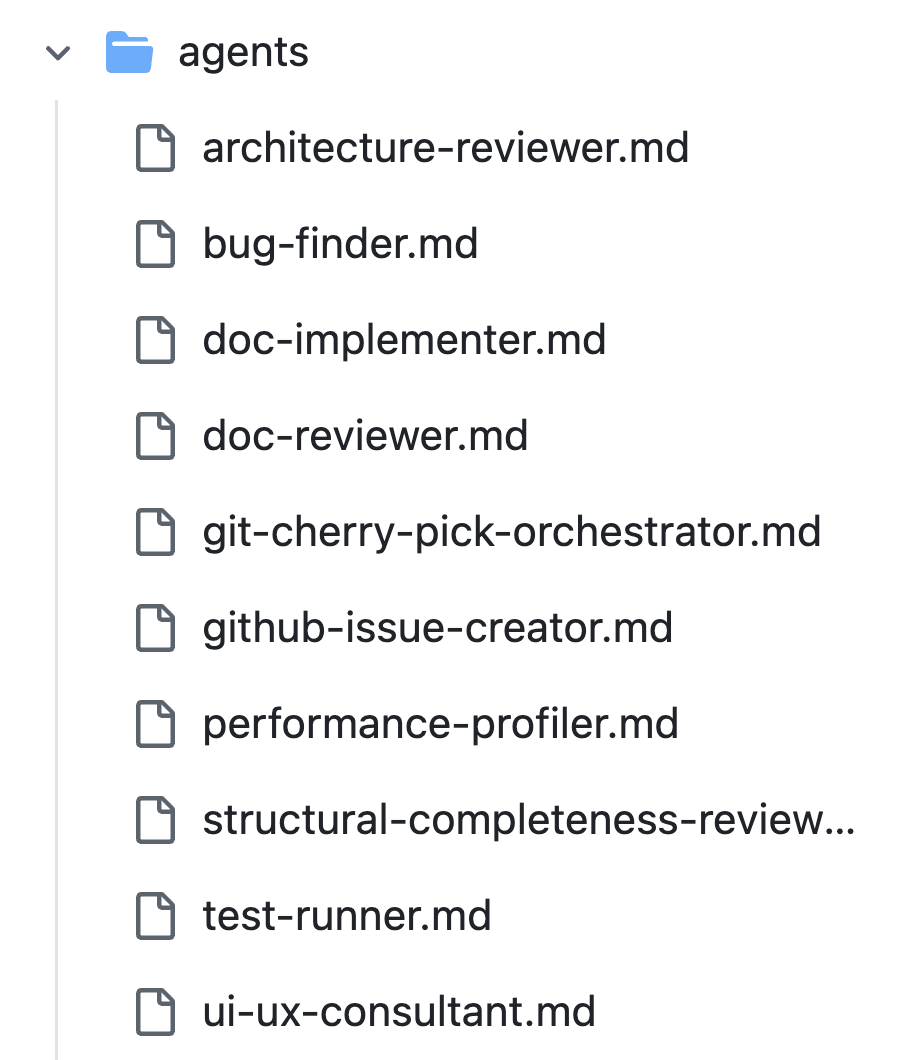Open git-cherry-pick-orchestrator.md file
Screen dimensions: 910x1060
[x=511, y=533]
